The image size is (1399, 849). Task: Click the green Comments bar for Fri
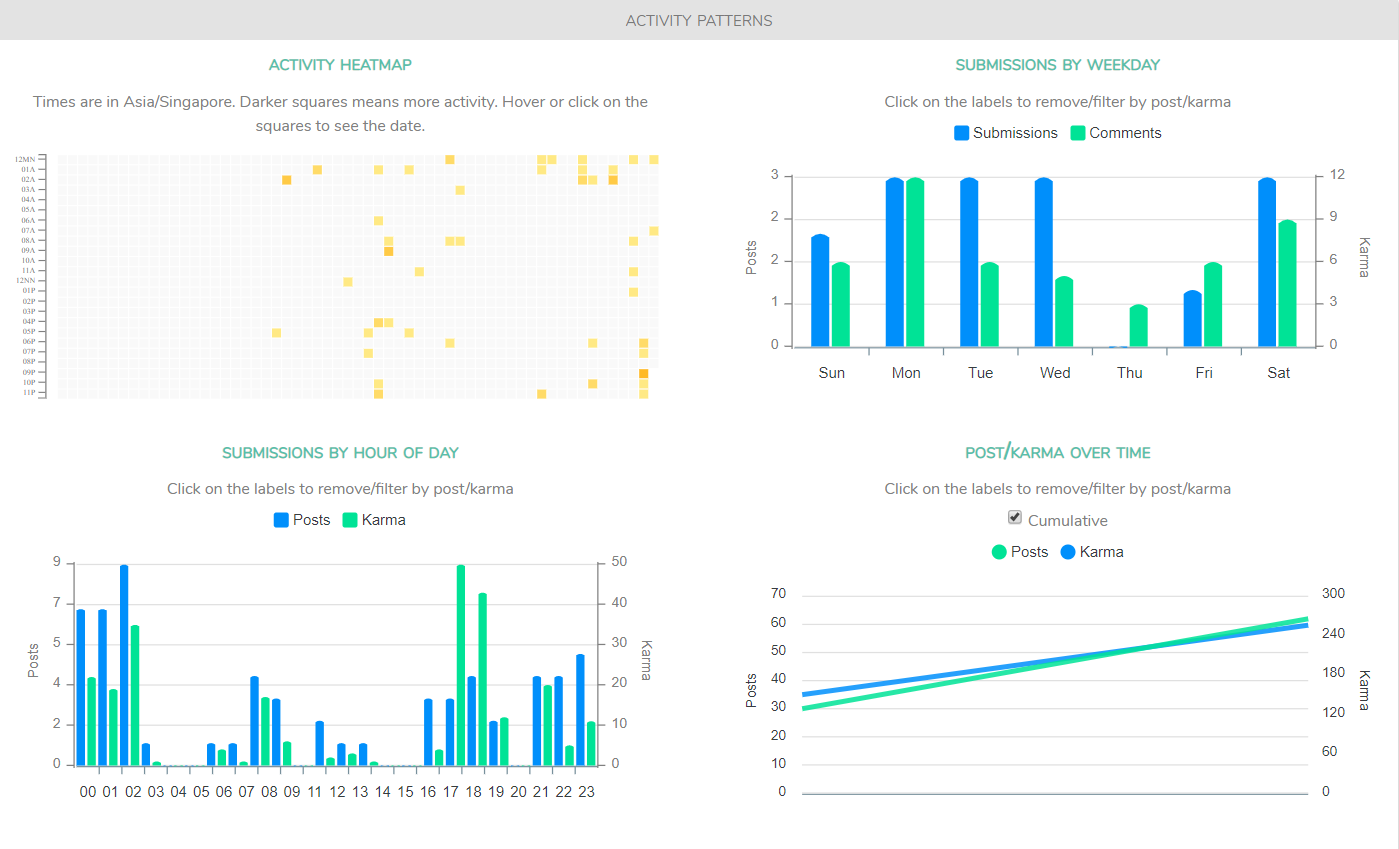[1213, 305]
